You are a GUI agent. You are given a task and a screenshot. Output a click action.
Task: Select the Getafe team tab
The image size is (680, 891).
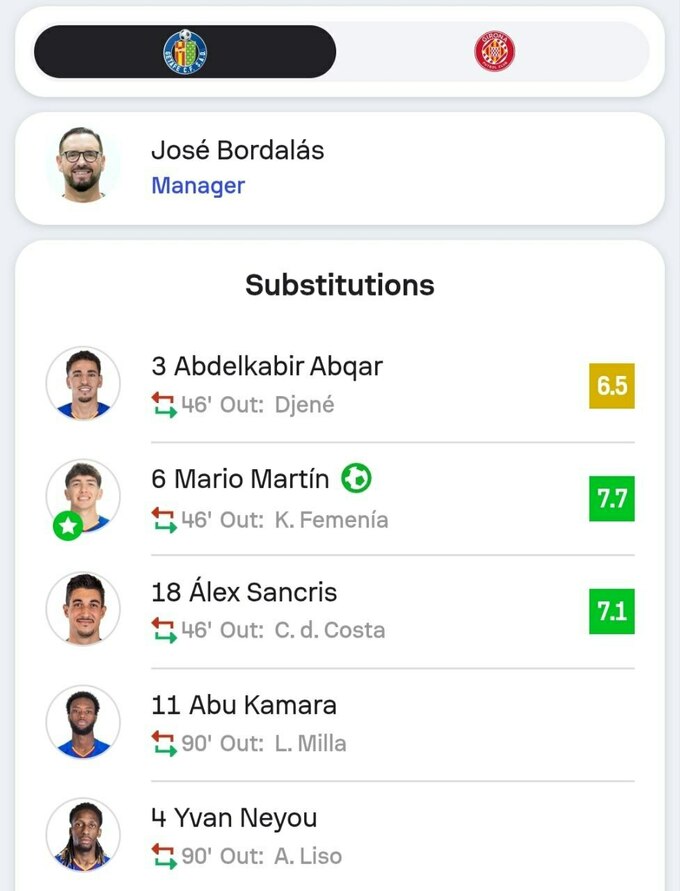pos(185,51)
